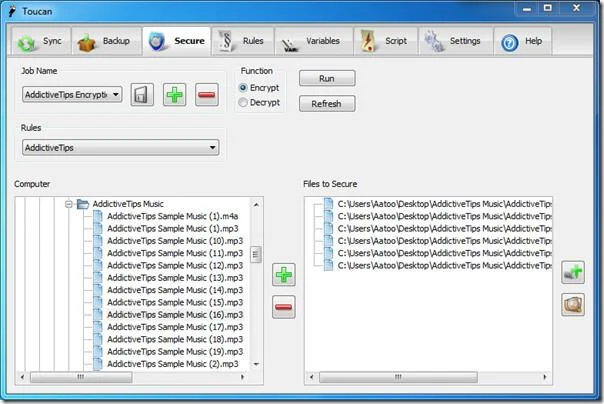Select the Decrypt radio button

click(243, 102)
